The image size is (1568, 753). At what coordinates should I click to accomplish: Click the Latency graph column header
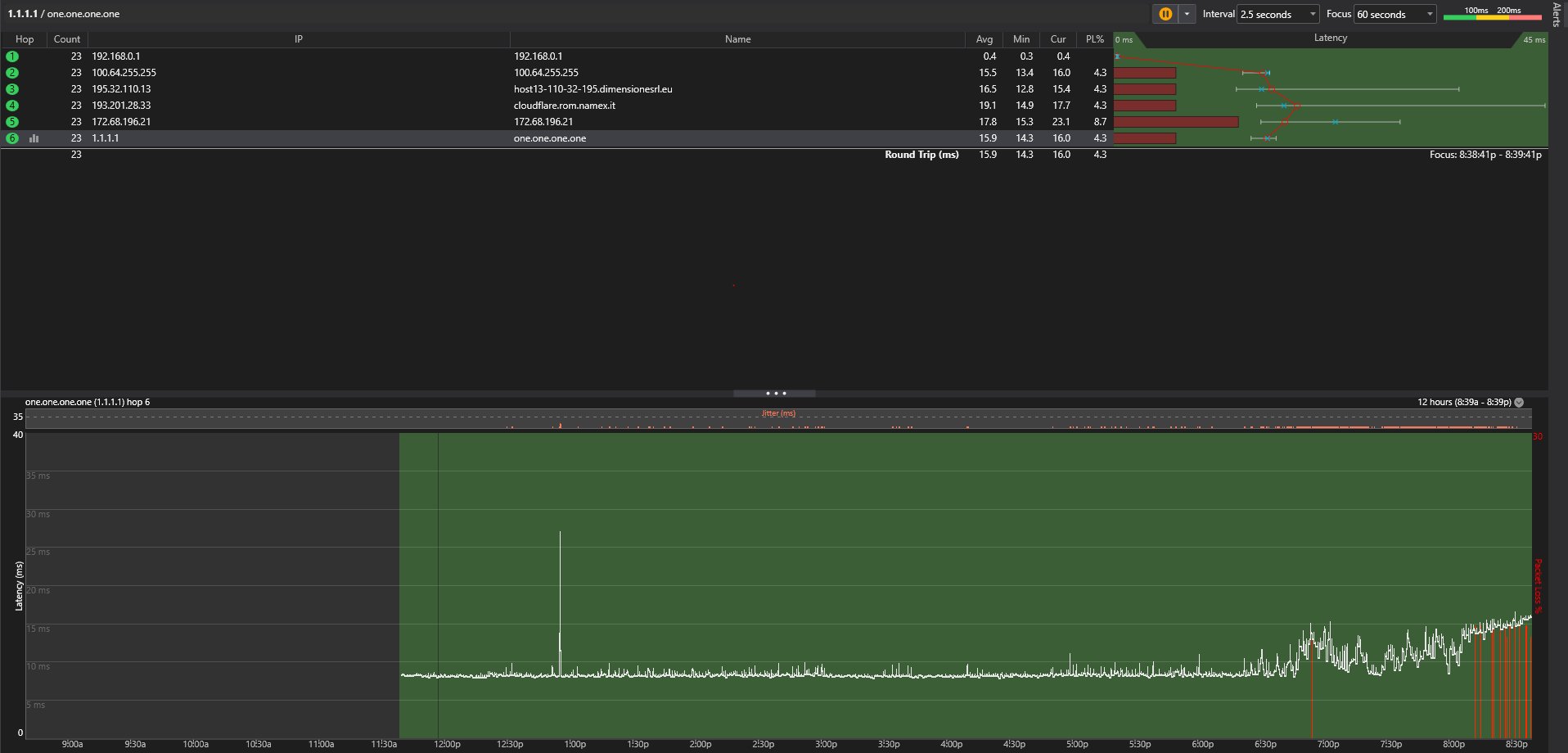click(x=1330, y=38)
